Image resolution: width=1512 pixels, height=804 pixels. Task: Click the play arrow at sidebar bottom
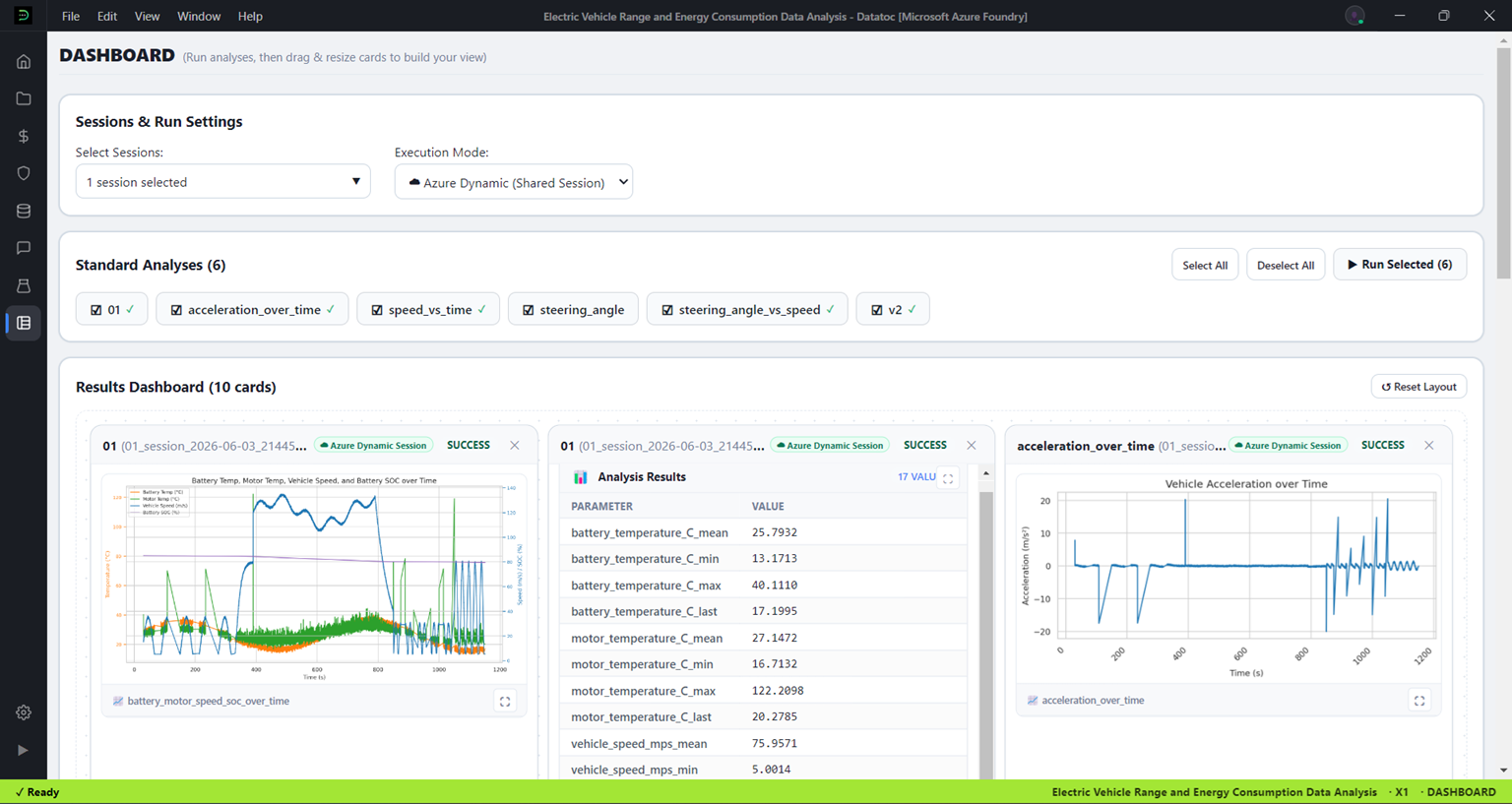pos(24,750)
